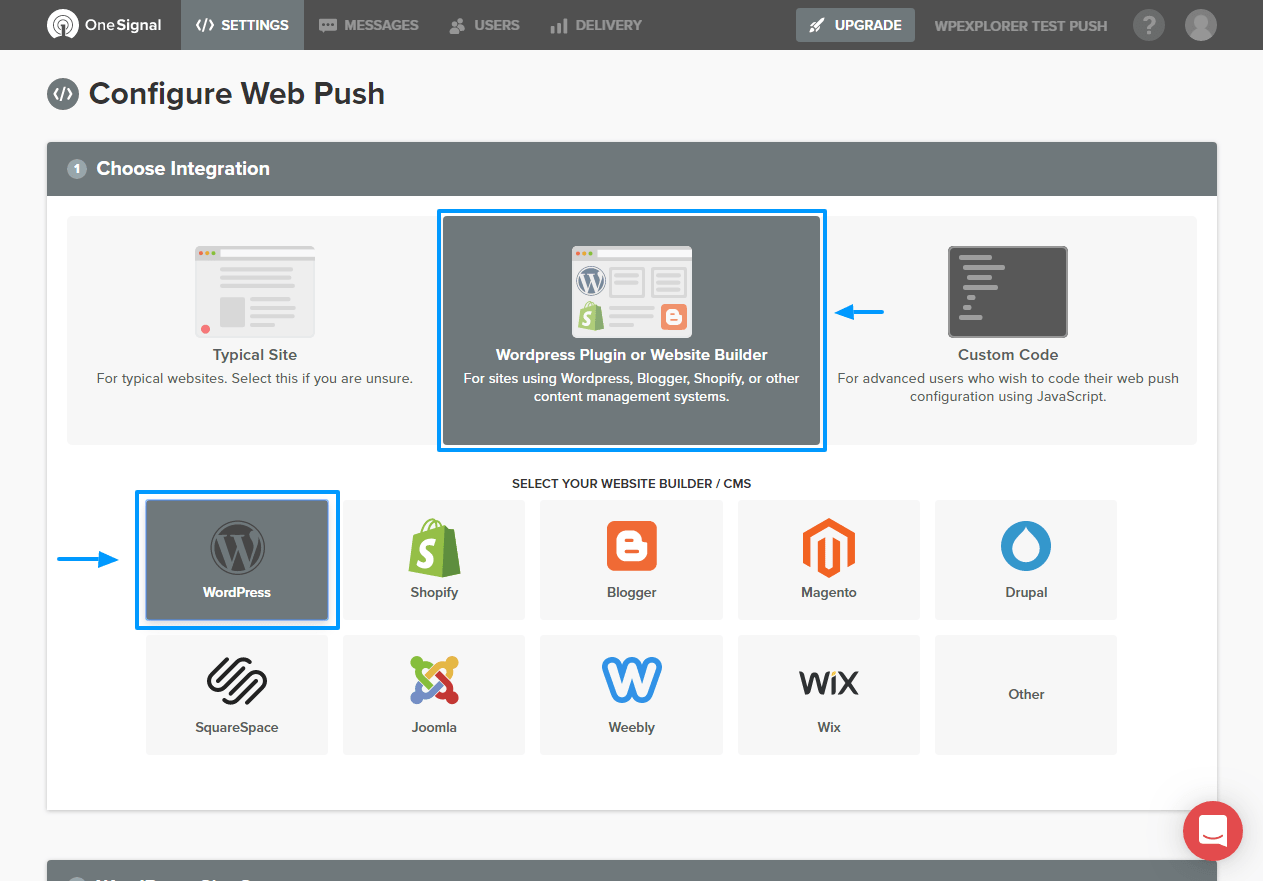
Task: Select the Typical Site integration card
Action: point(254,331)
